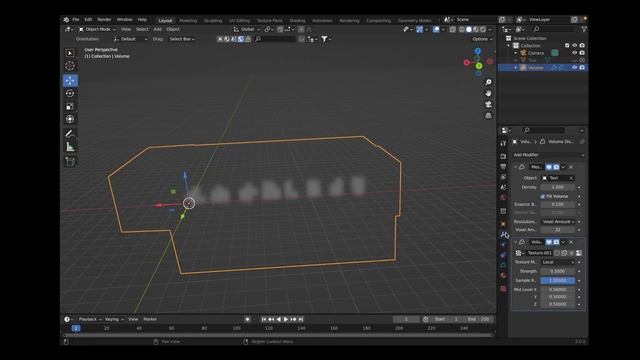640x360 pixels.
Task: Hide Volume object with its eye icon
Action: coord(574,67)
